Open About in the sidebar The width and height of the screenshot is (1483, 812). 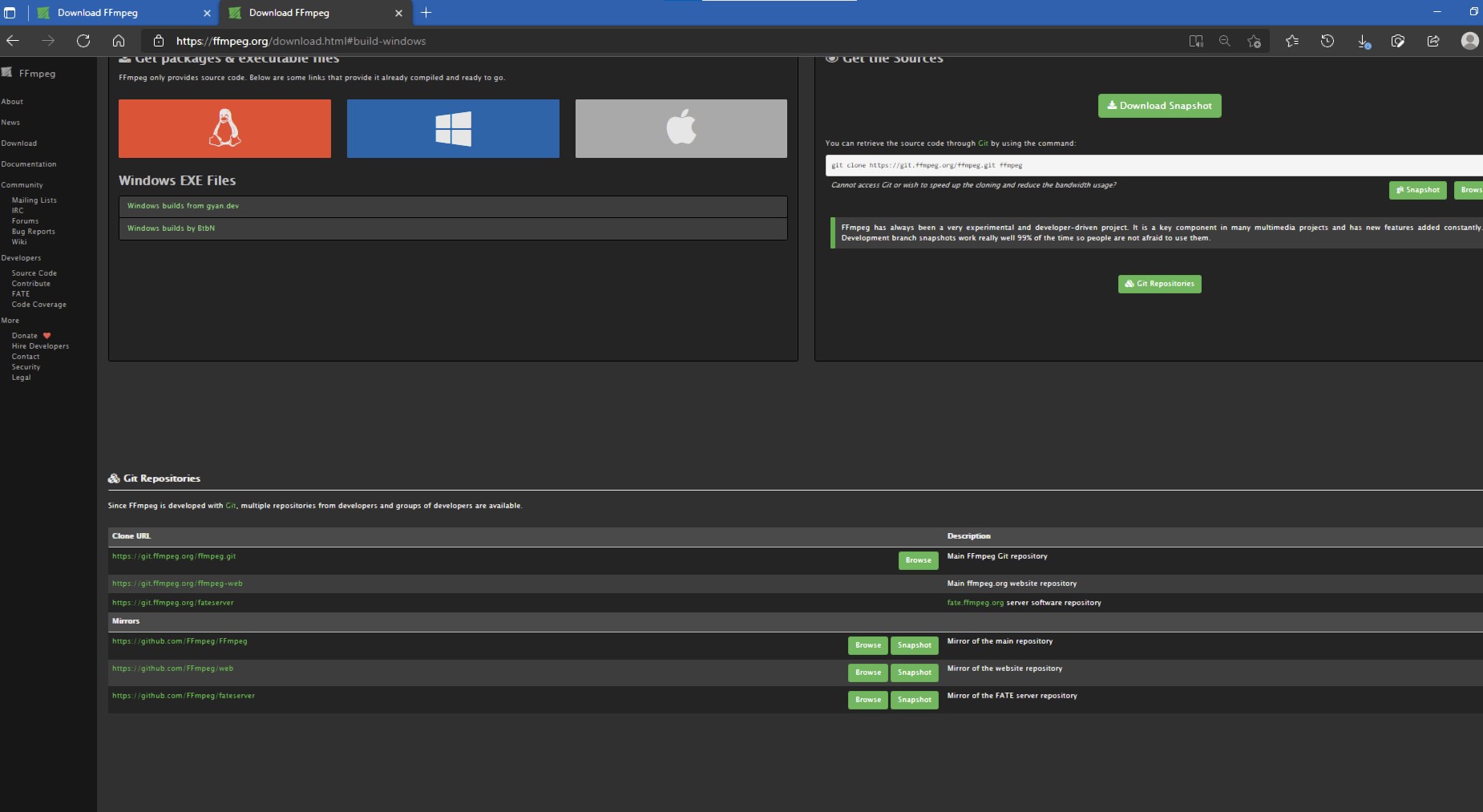point(12,102)
